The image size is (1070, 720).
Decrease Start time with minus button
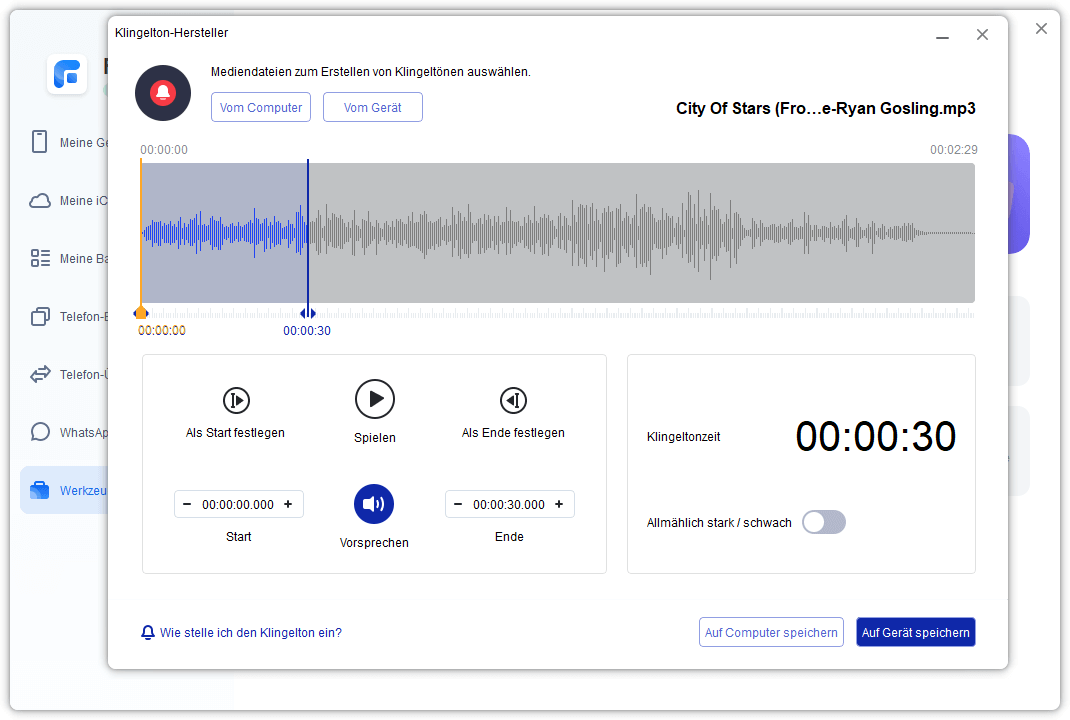click(188, 504)
